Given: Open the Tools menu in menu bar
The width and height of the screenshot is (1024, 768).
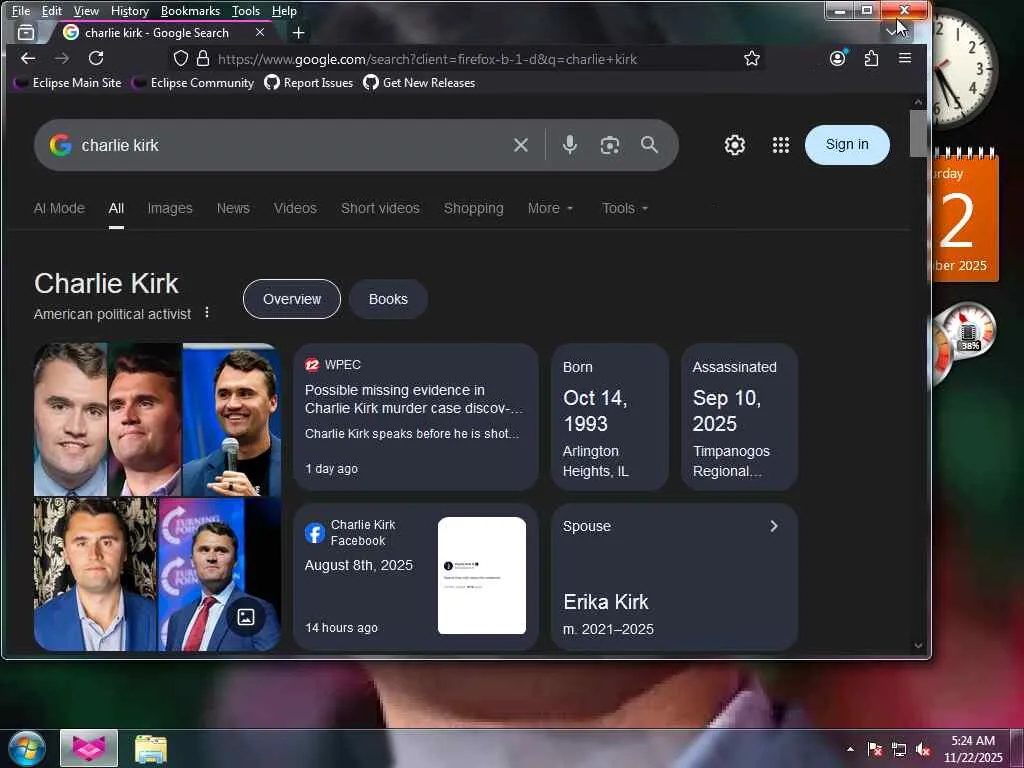Looking at the screenshot, I should tap(246, 10).
